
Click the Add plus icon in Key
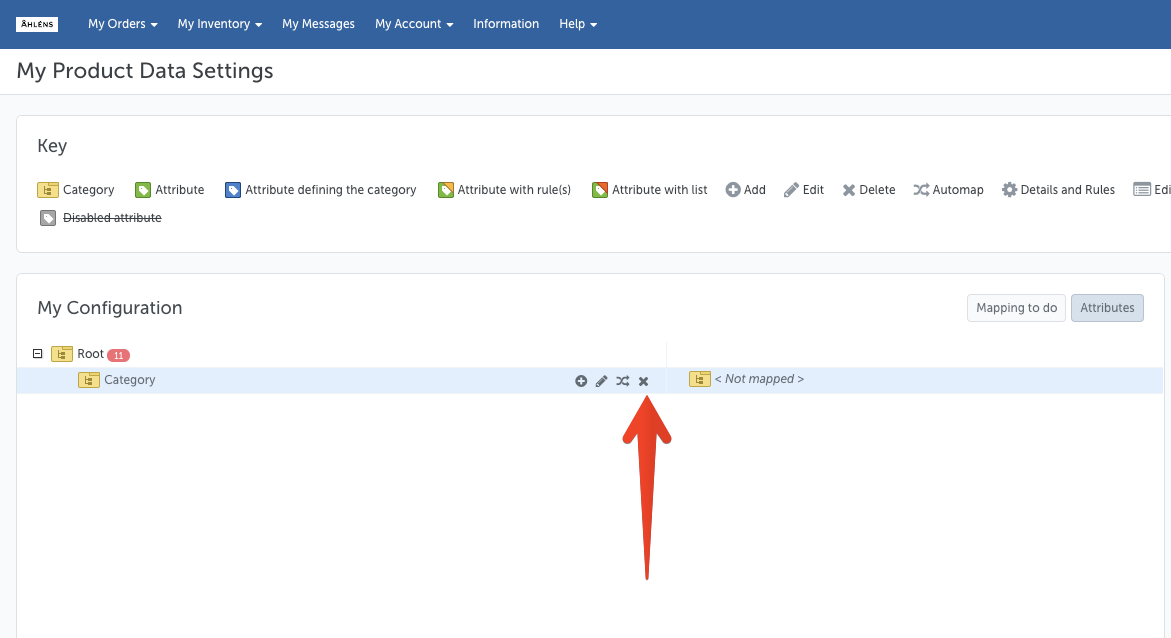(x=733, y=190)
